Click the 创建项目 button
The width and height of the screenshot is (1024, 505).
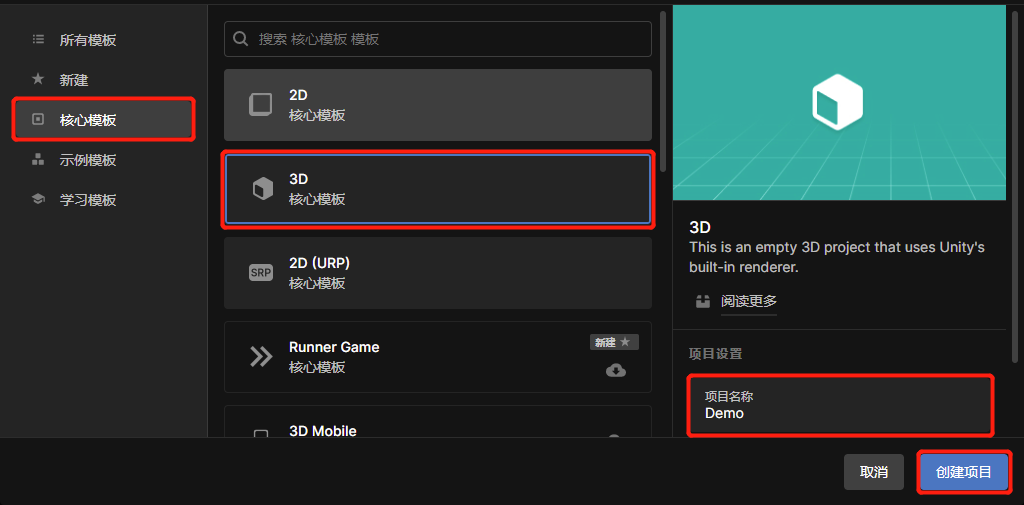(x=964, y=472)
